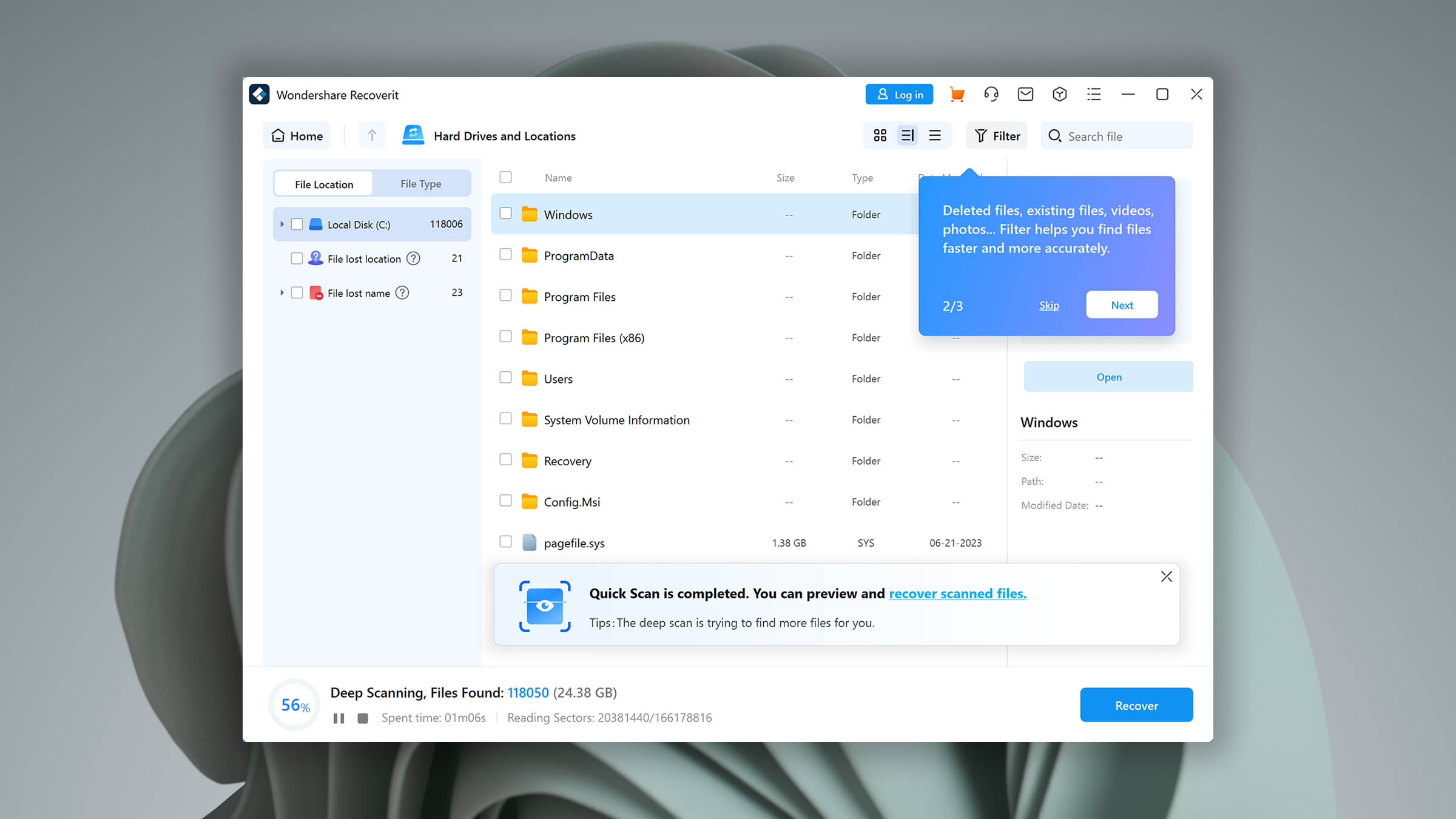1456x819 pixels.
Task: Sort by the Name column header
Action: pyautogui.click(x=558, y=178)
